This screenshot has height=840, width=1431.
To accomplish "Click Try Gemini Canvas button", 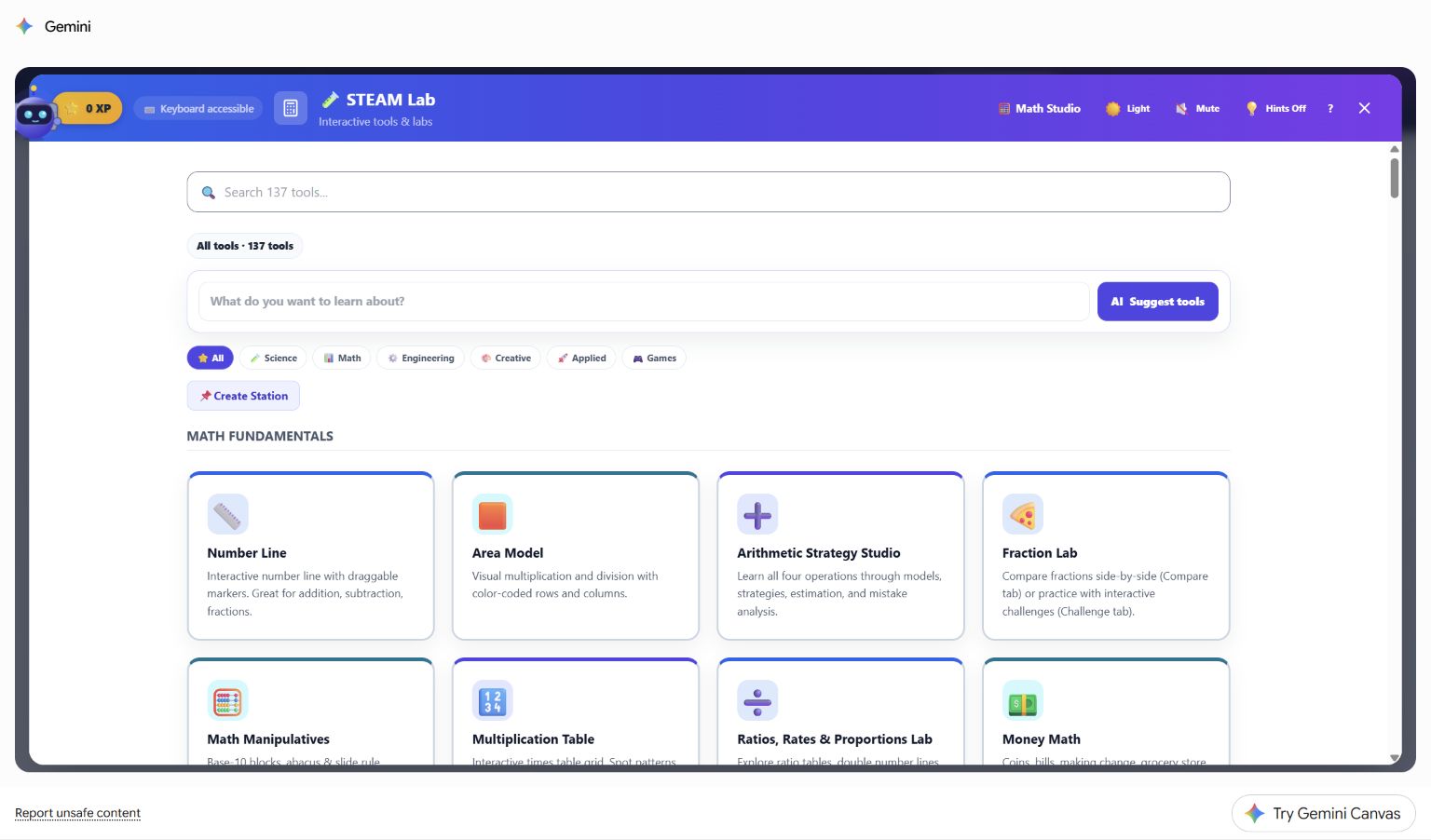I will [1324, 813].
